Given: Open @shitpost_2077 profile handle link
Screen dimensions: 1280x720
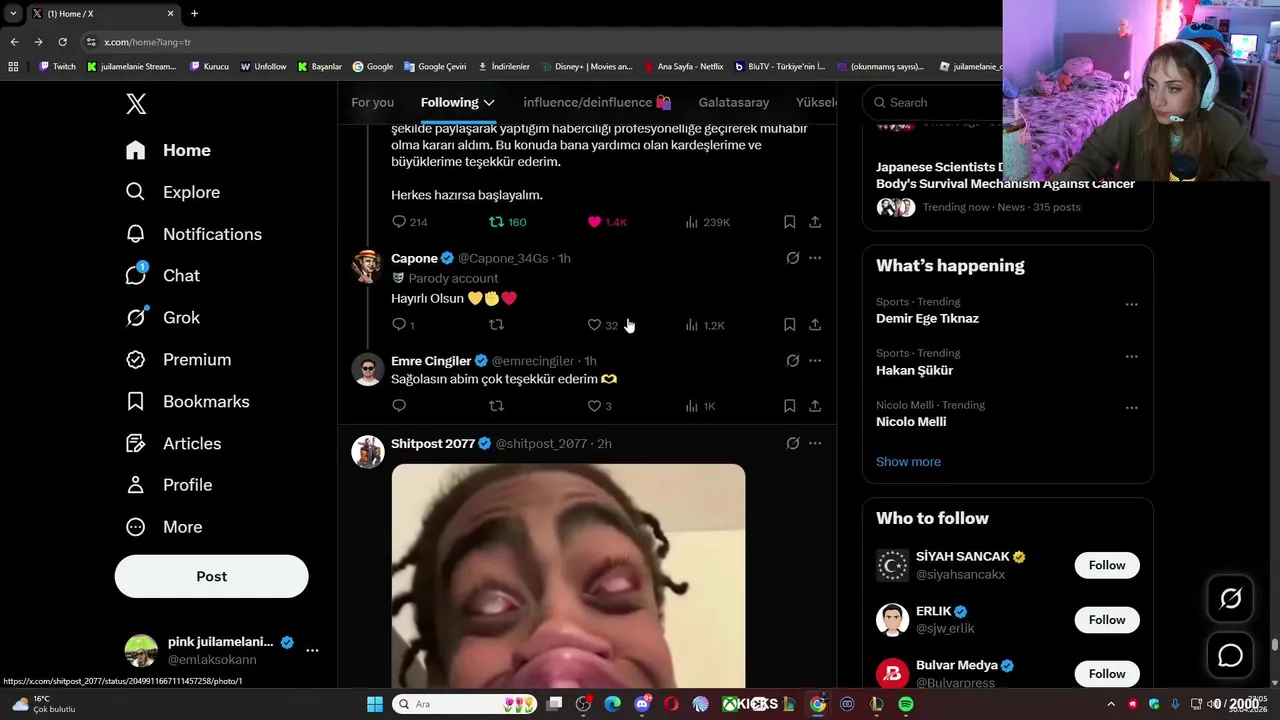Looking at the screenshot, I should point(541,444).
